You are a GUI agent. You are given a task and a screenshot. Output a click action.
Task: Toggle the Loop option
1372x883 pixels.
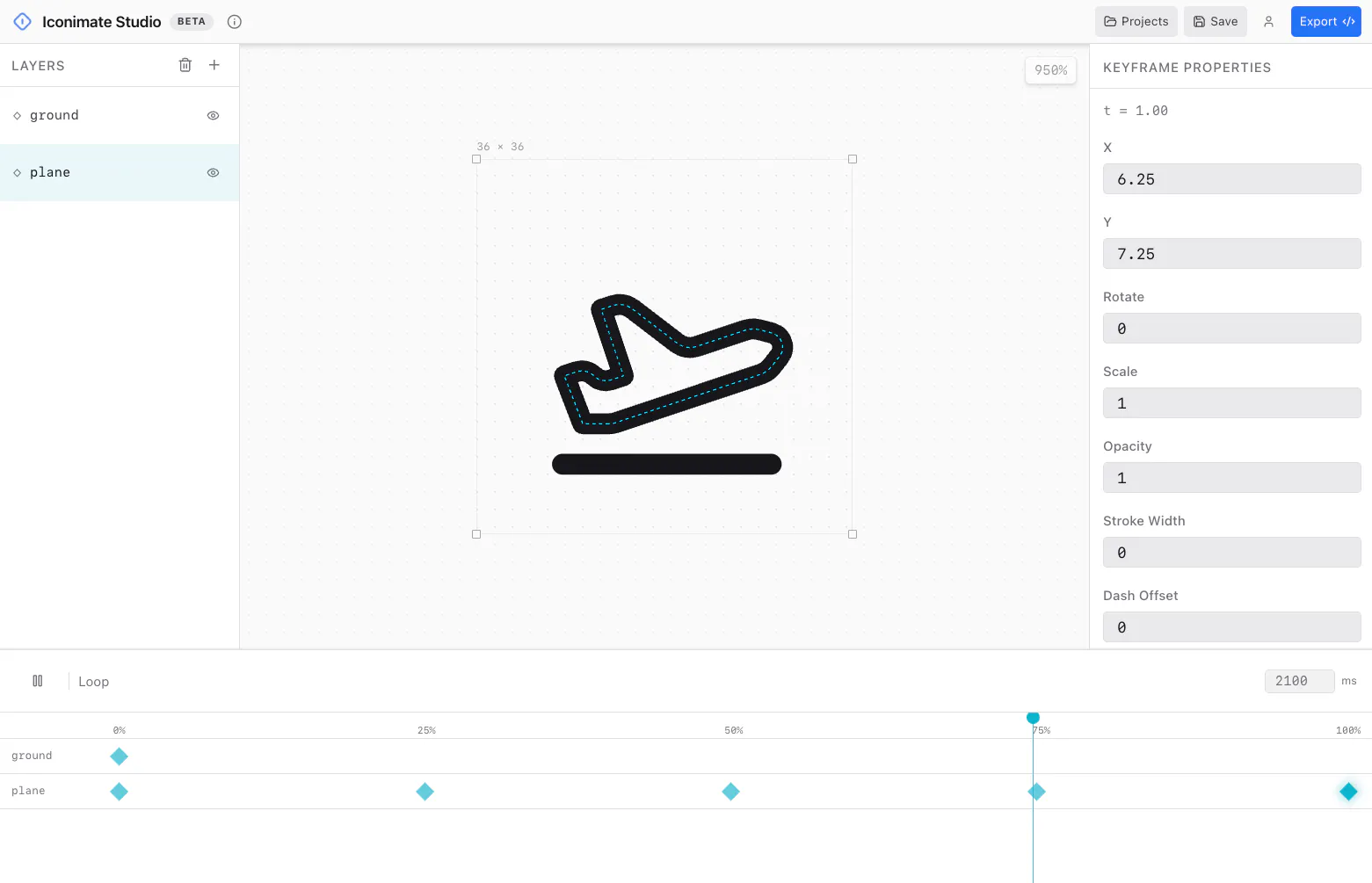click(93, 682)
